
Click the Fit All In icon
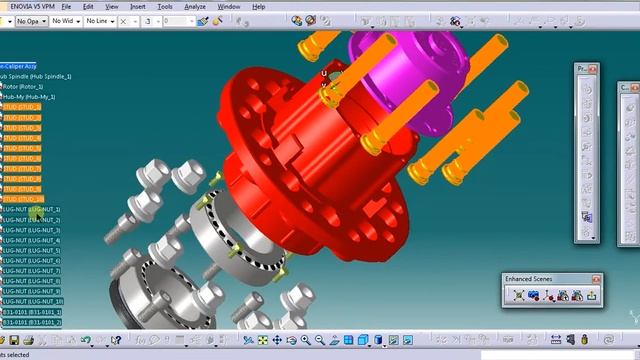[262, 340]
